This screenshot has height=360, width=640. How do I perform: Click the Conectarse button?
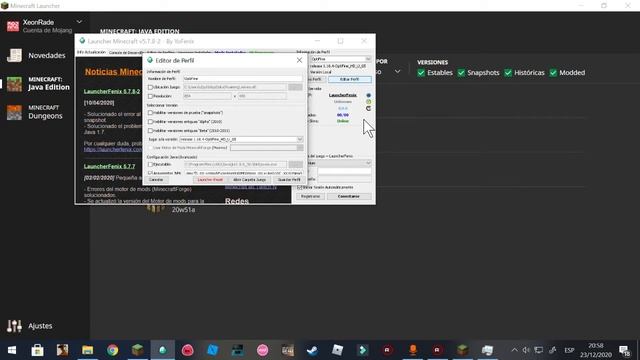coord(349,196)
